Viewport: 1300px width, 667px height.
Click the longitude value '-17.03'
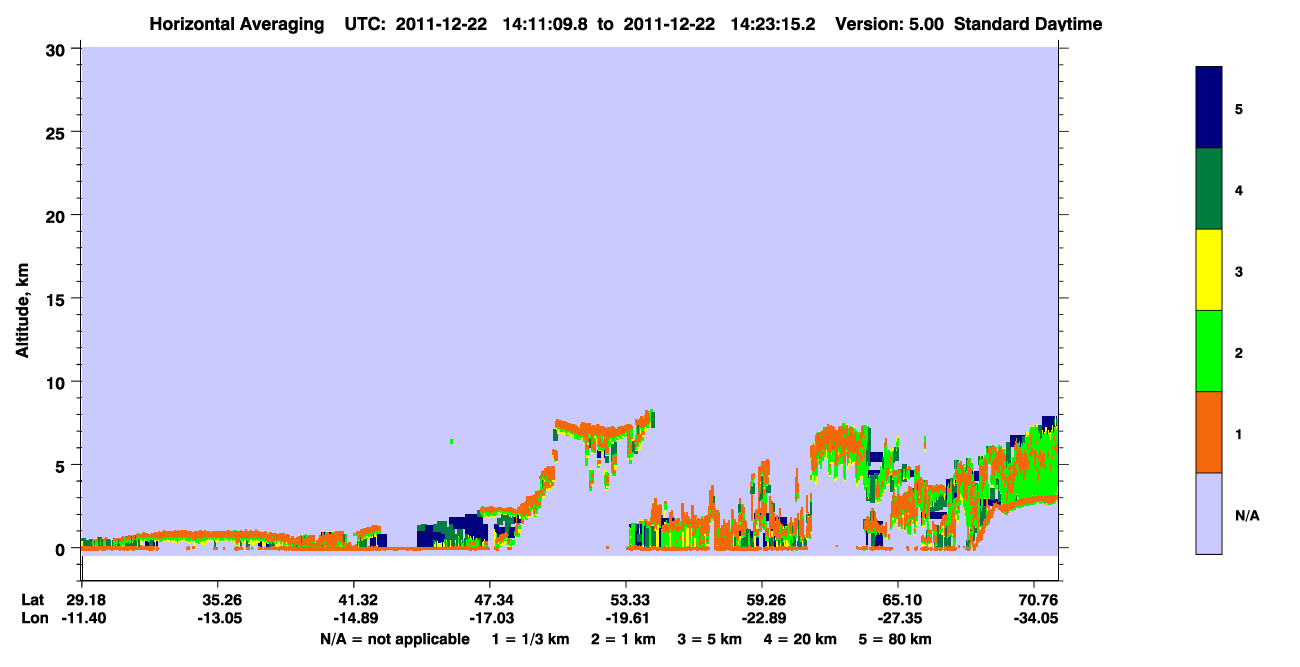(x=490, y=619)
